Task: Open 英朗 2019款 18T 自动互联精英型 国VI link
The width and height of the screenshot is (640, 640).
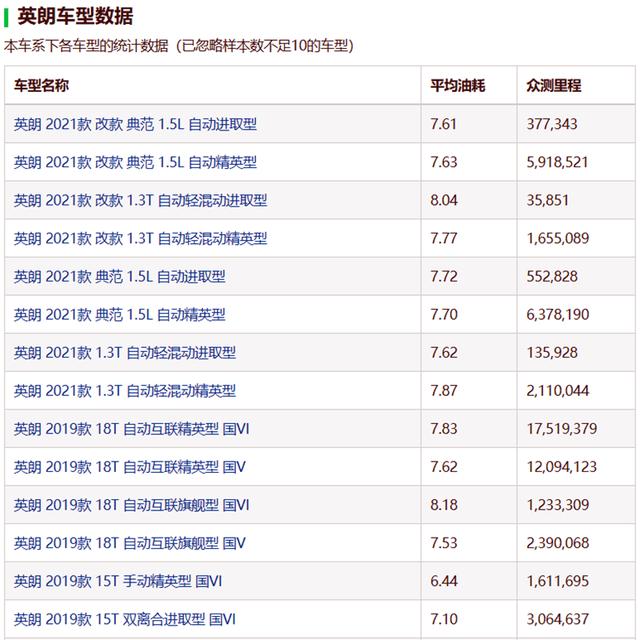Action: pos(131,429)
